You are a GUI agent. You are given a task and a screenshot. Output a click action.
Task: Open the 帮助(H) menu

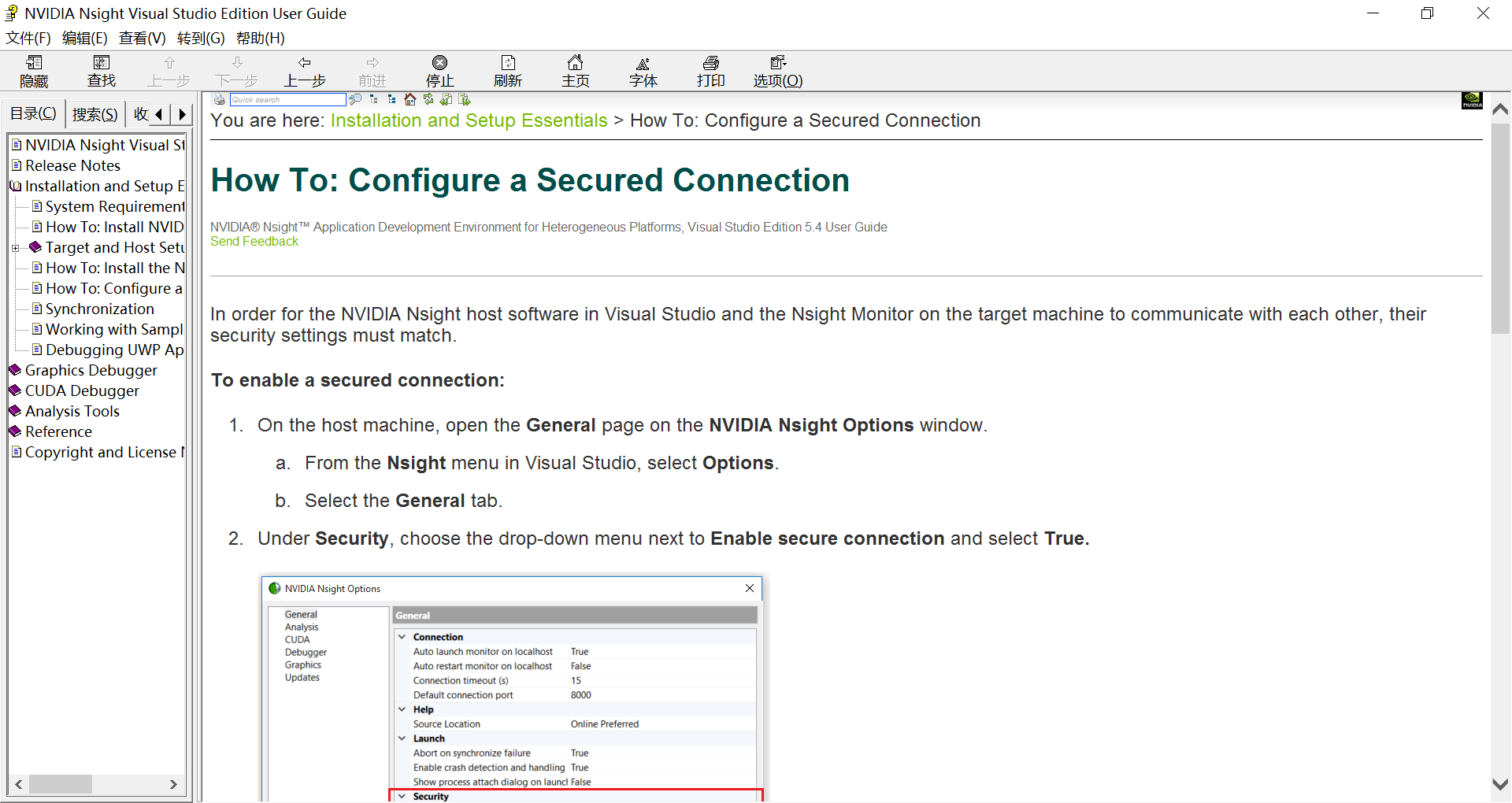(x=261, y=38)
